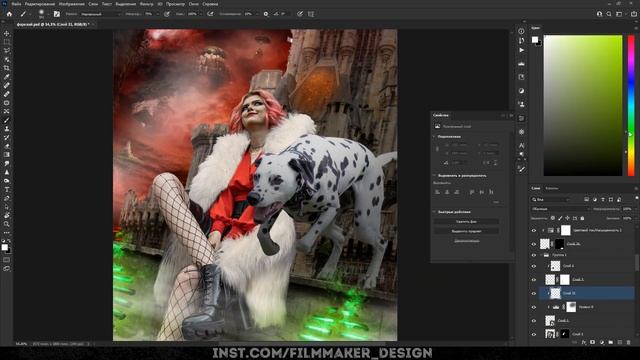Select the Type tool
Viewport: 640px width, 360px height.
7,189
